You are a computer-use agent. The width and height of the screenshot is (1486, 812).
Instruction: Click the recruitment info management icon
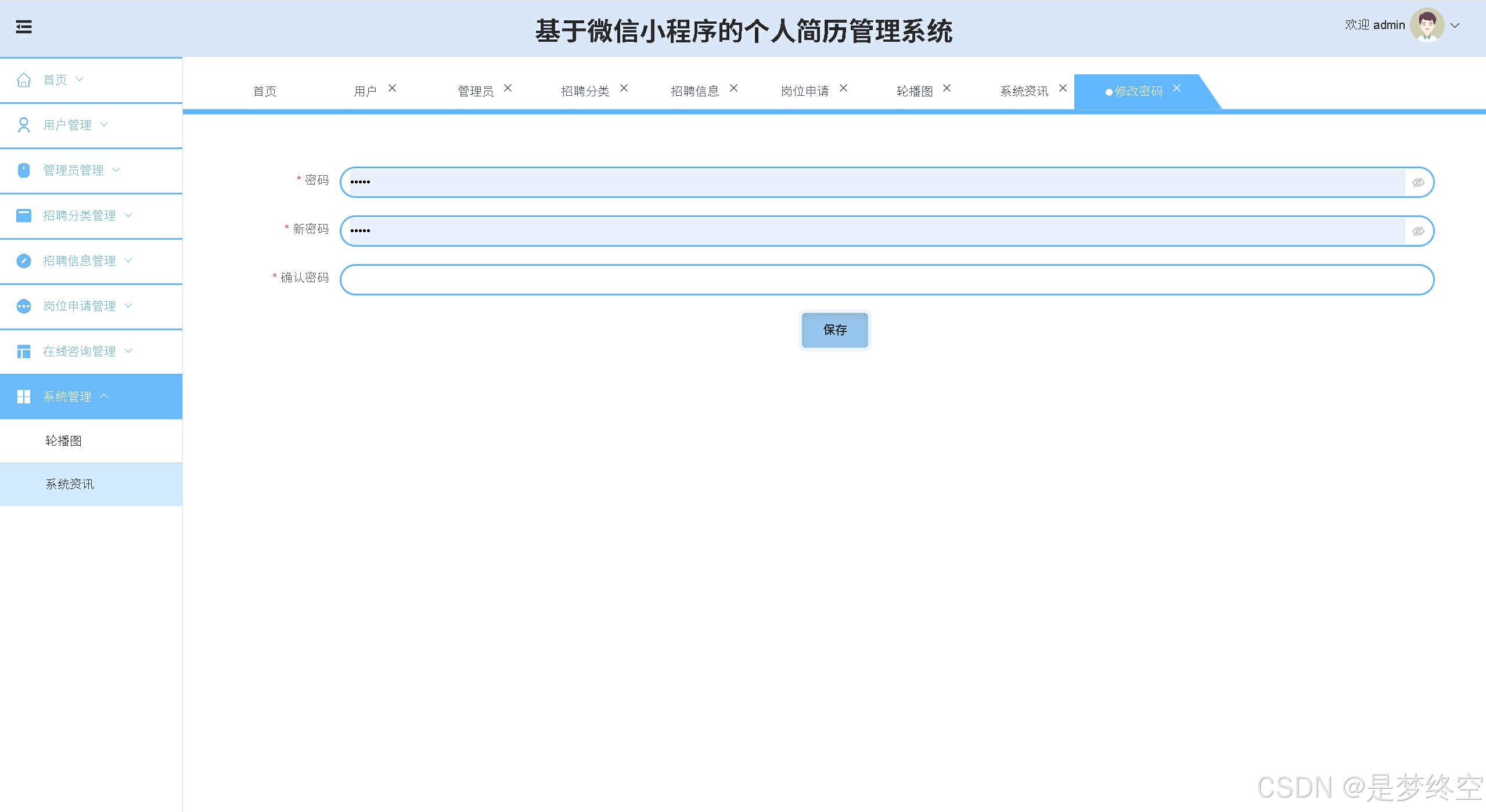tap(24, 261)
